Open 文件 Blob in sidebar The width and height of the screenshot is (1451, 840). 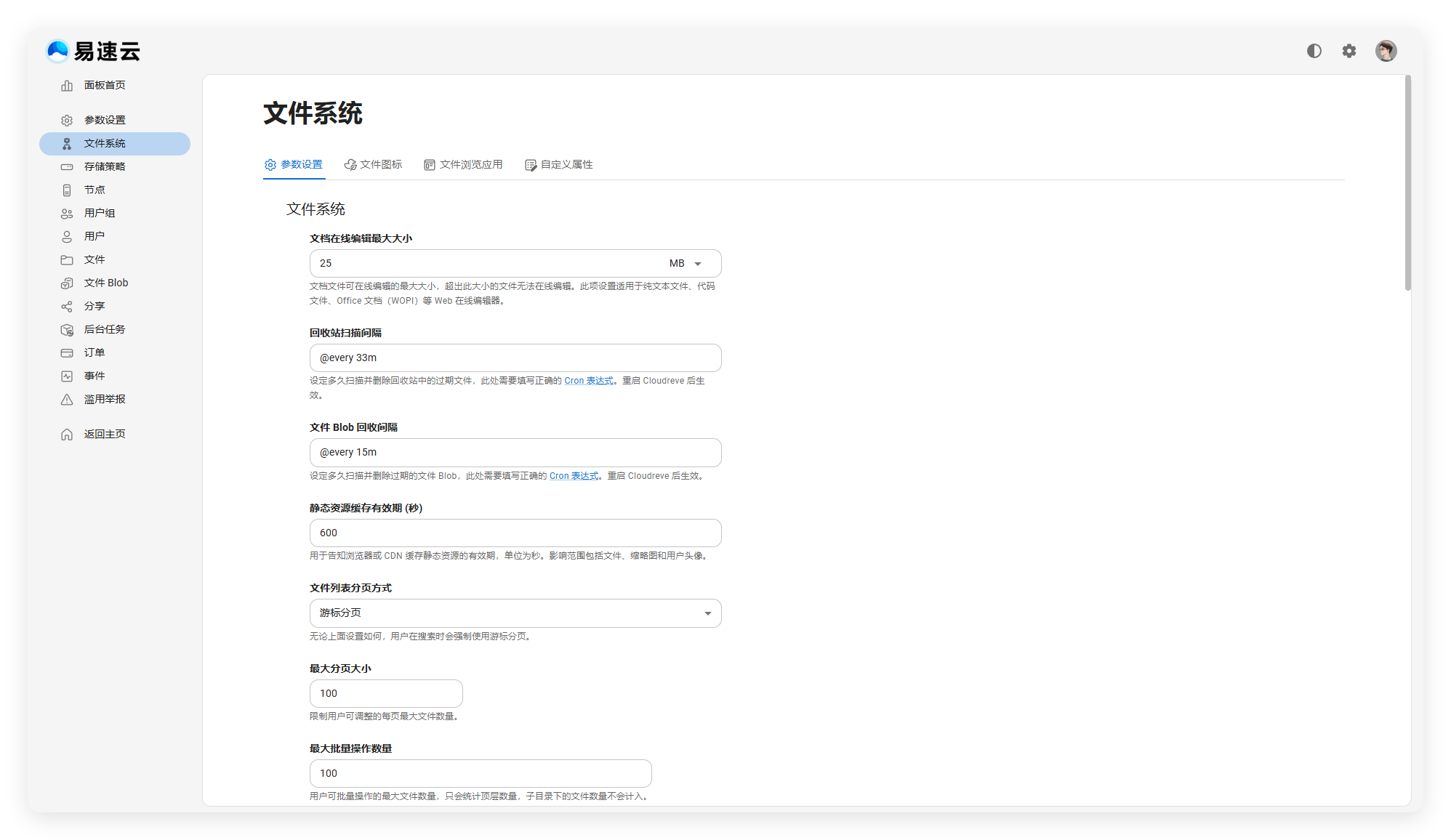tap(106, 283)
